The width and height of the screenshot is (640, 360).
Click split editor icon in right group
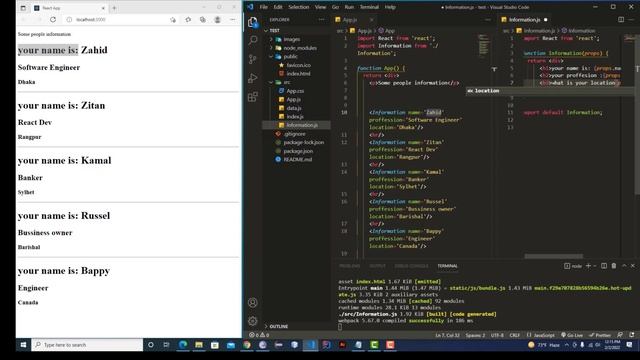tap(621, 19)
